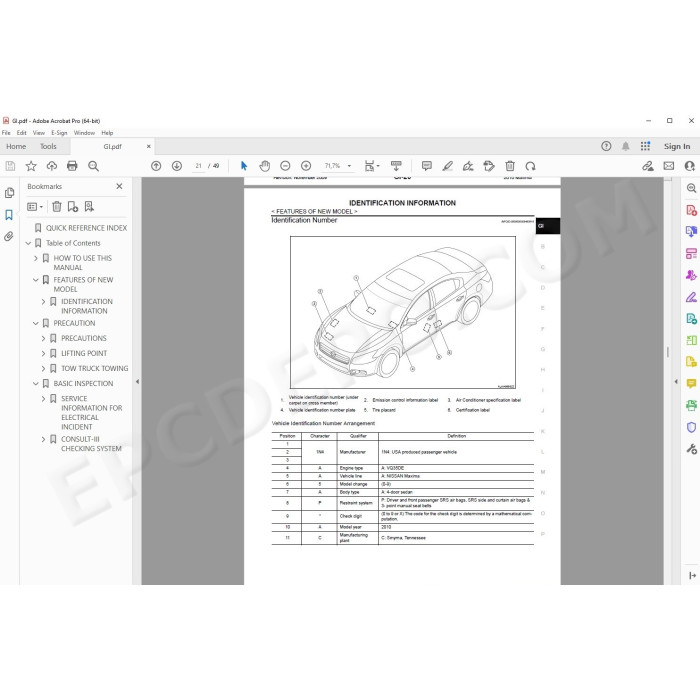Select the Hand pan tool
The width and height of the screenshot is (700, 700).
265,166
